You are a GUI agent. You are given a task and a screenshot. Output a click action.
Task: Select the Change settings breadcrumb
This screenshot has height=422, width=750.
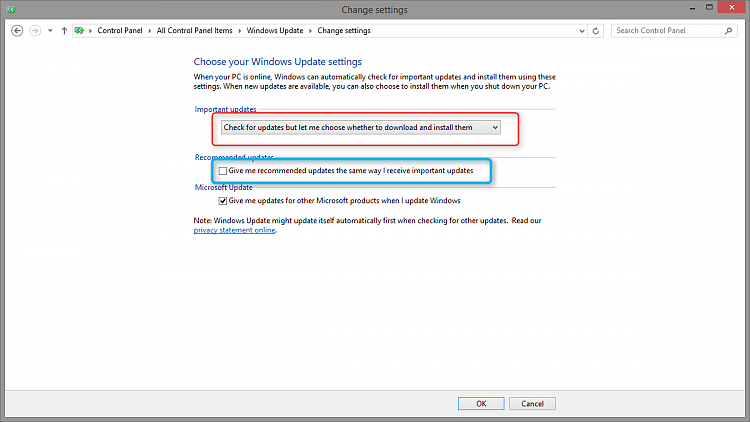344,31
